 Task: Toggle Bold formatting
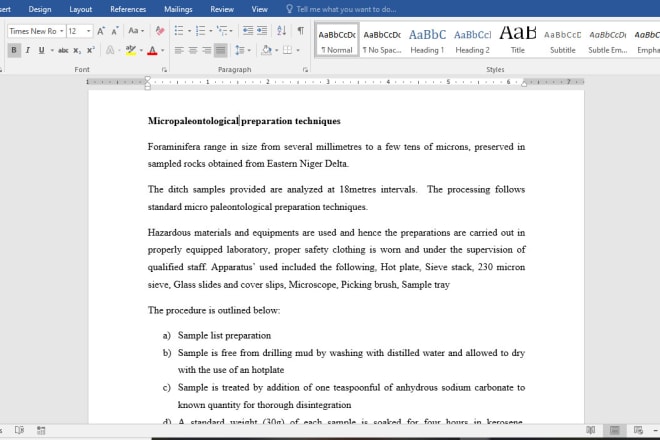tap(14, 51)
